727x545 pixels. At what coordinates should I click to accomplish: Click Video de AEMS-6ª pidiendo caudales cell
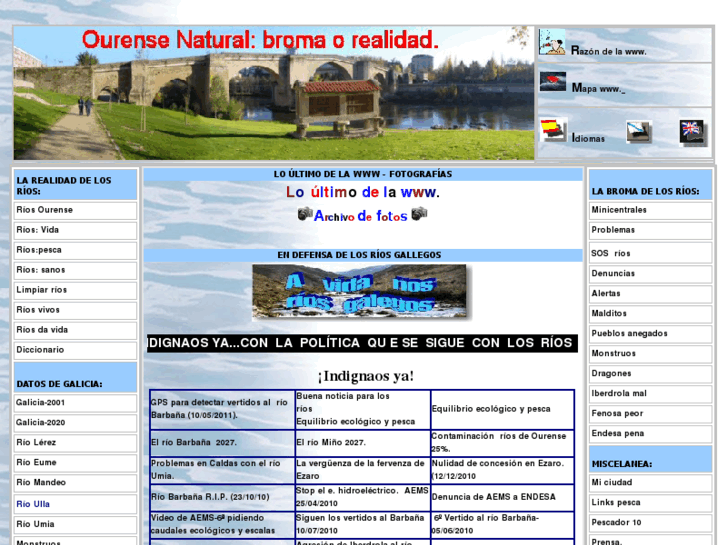pos(222,524)
